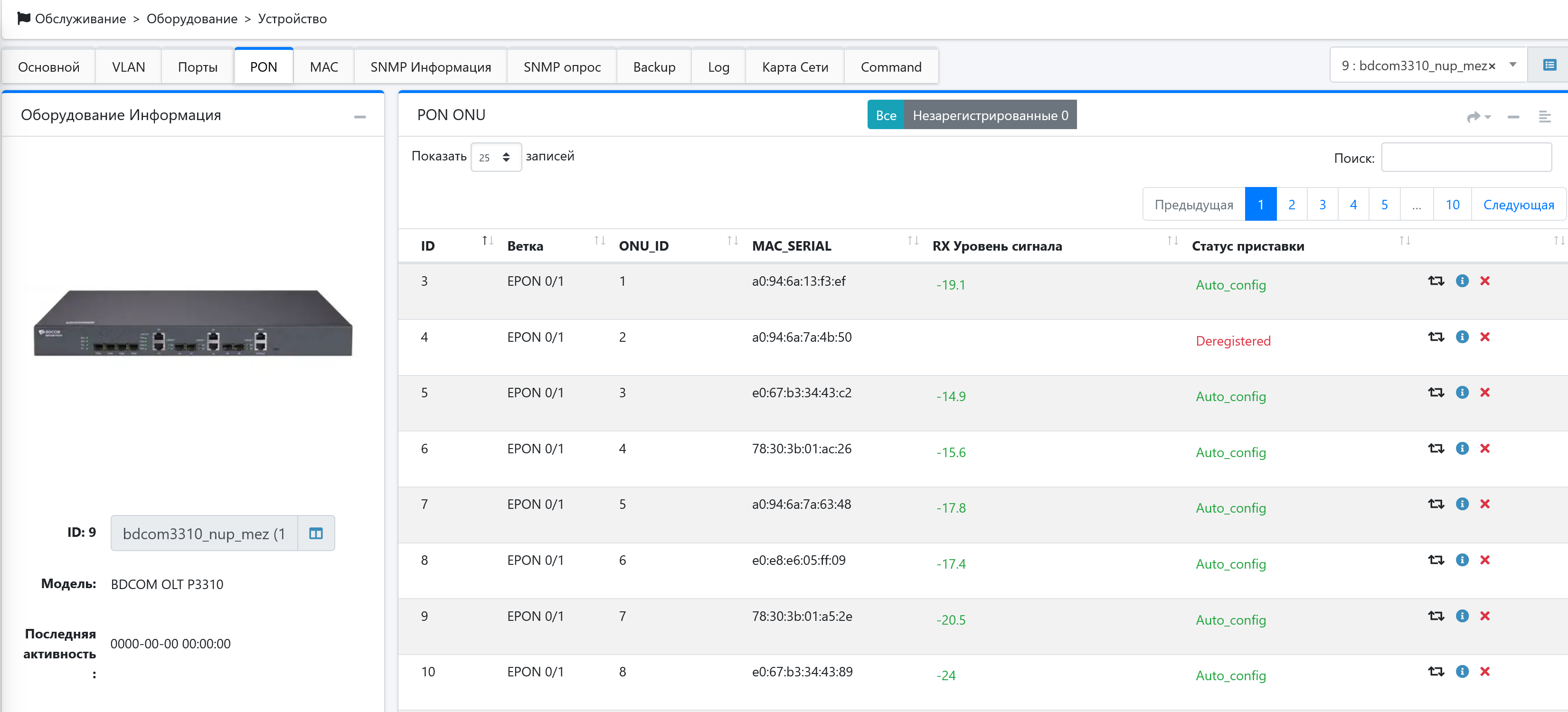
Task: Jump to page 10 in pagination
Action: pyautogui.click(x=1452, y=205)
